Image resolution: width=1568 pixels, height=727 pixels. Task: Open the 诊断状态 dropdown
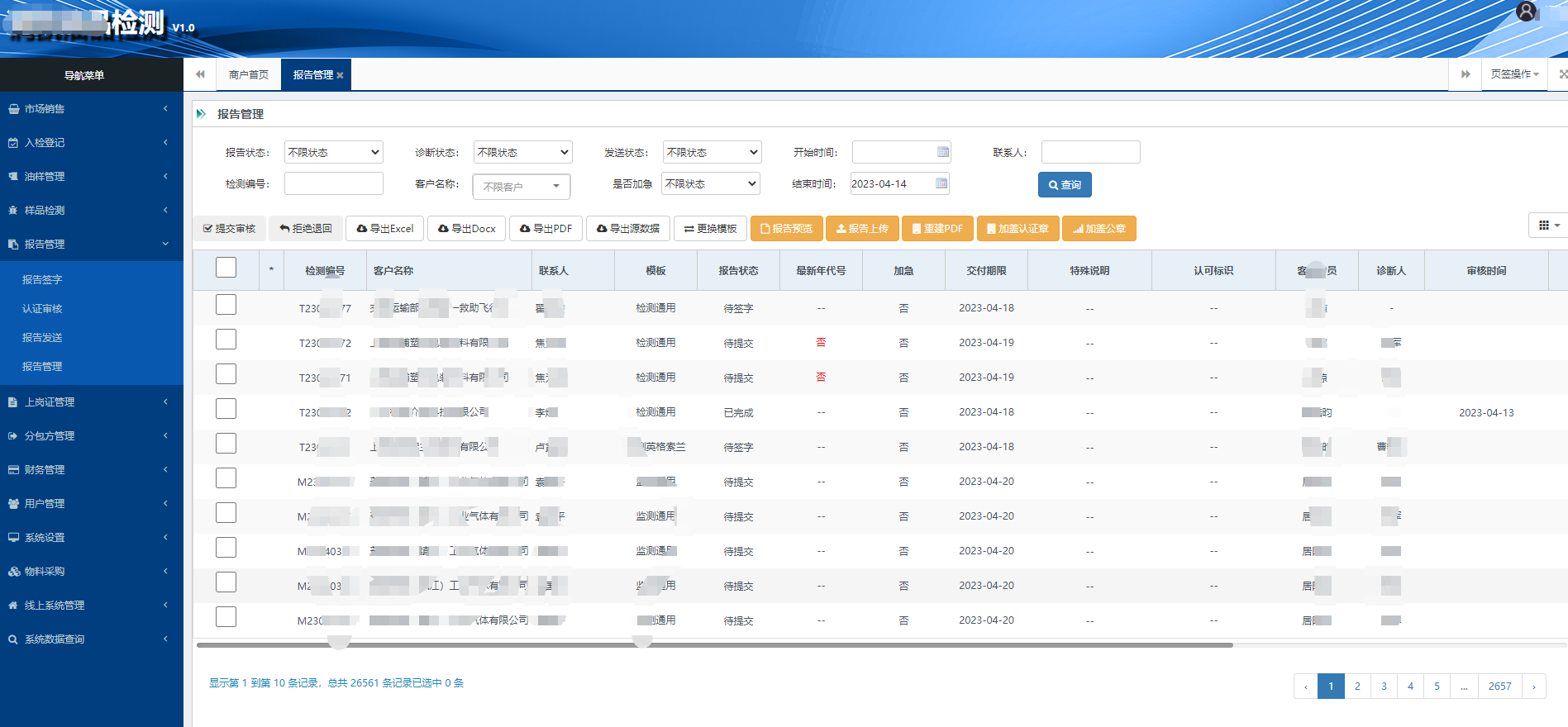523,152
